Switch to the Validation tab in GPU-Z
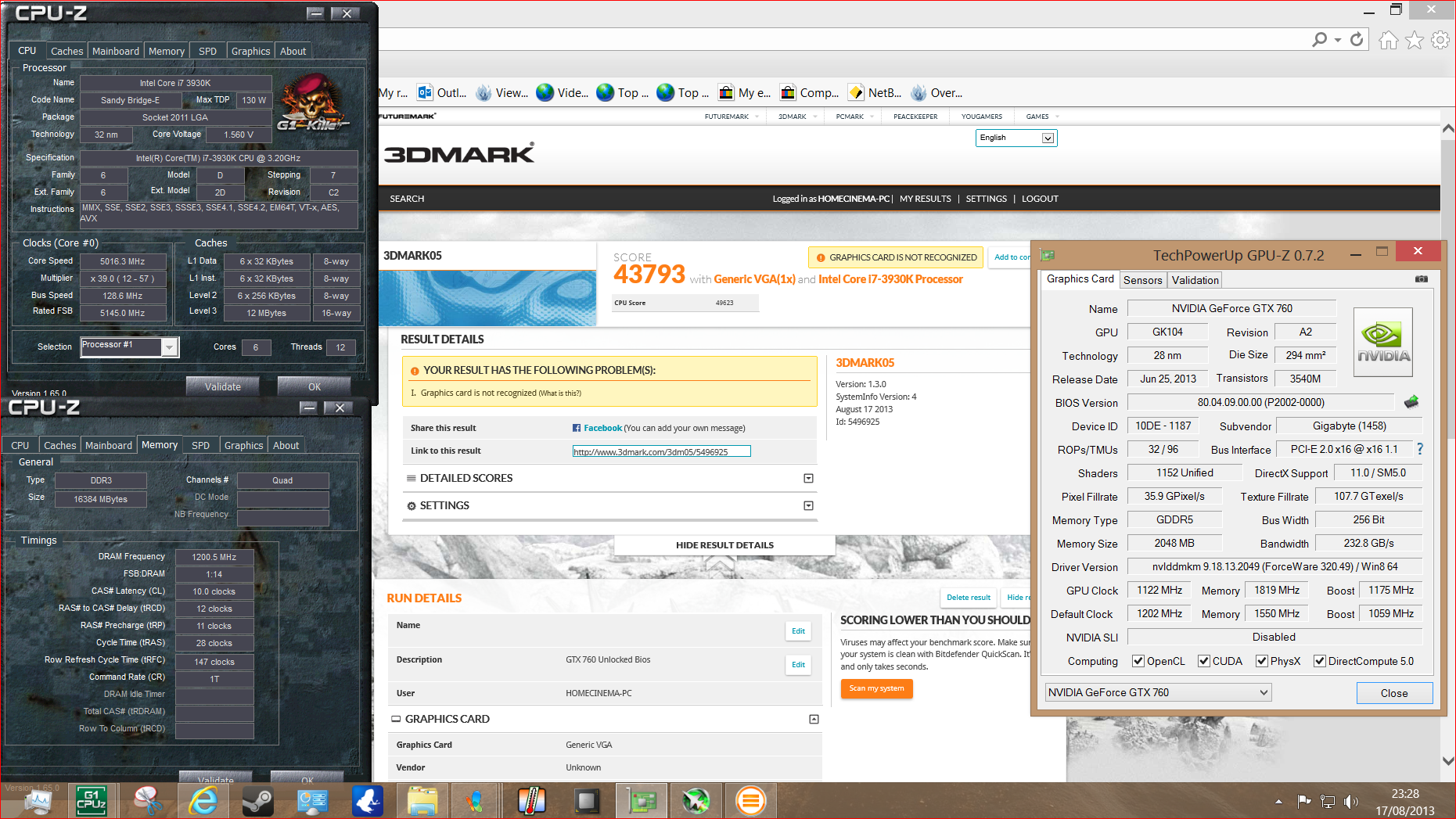Image resolution: width=1456 pixels, height=819 pixels. click(x=1195, y=280)
